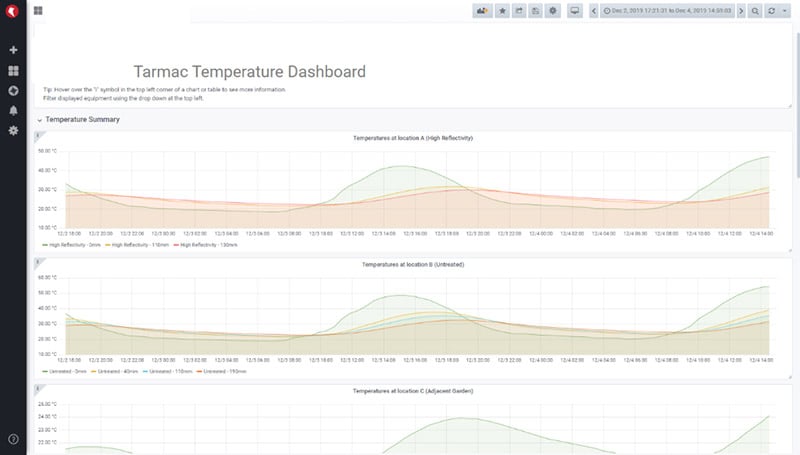
Task: Open the Share dashboard dialog
Action: [x=520, y=10]
